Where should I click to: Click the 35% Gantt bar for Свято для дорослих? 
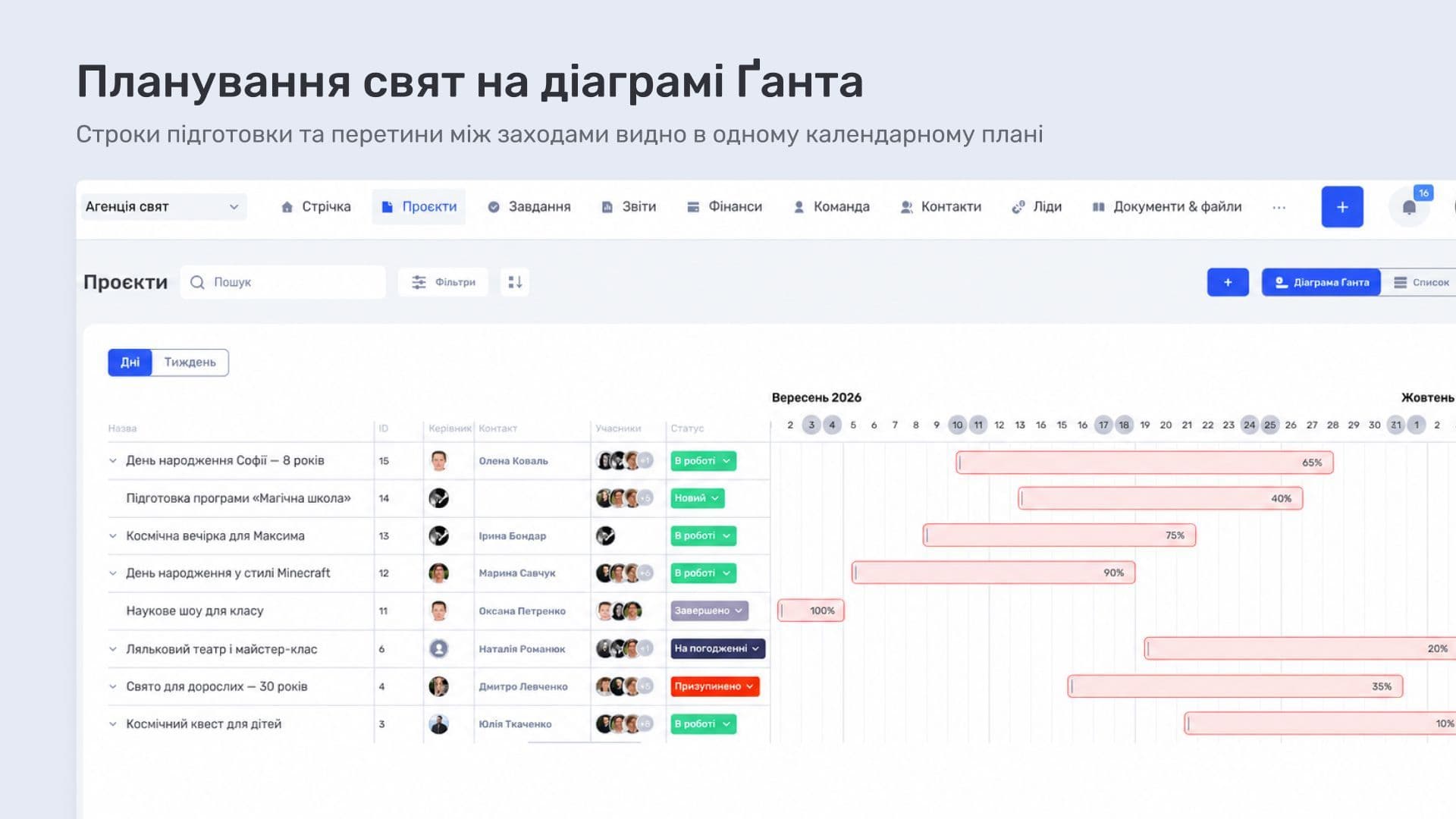[x=1235, y=686]
